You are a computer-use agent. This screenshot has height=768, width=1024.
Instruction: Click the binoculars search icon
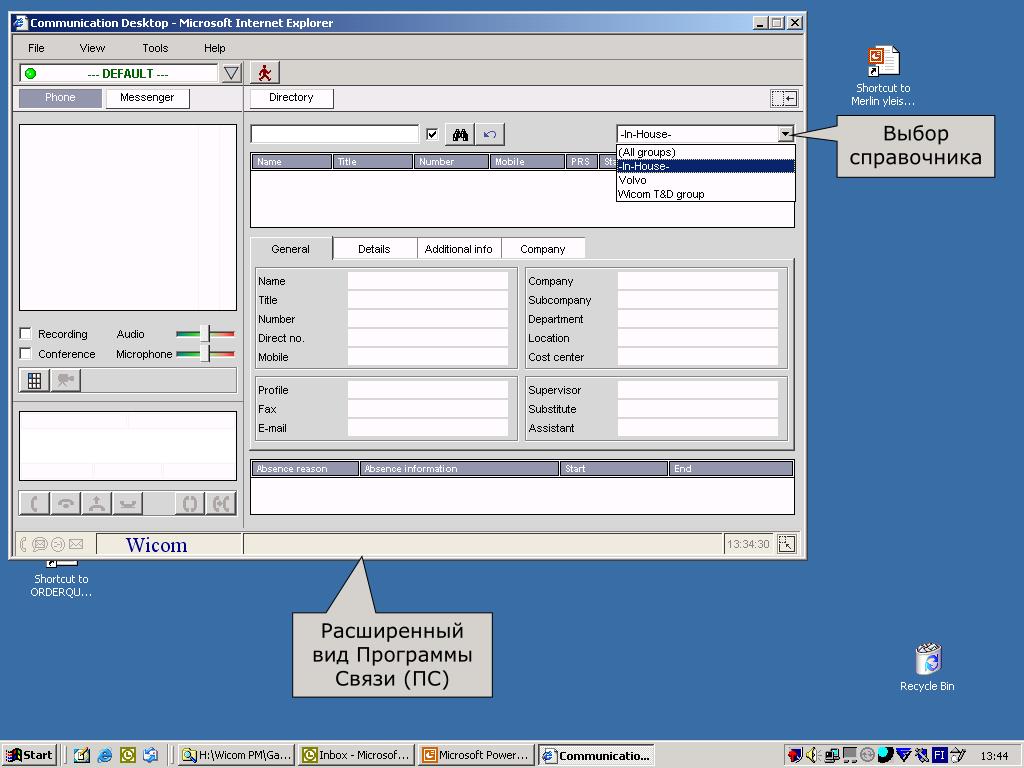[x=460, y=135]
